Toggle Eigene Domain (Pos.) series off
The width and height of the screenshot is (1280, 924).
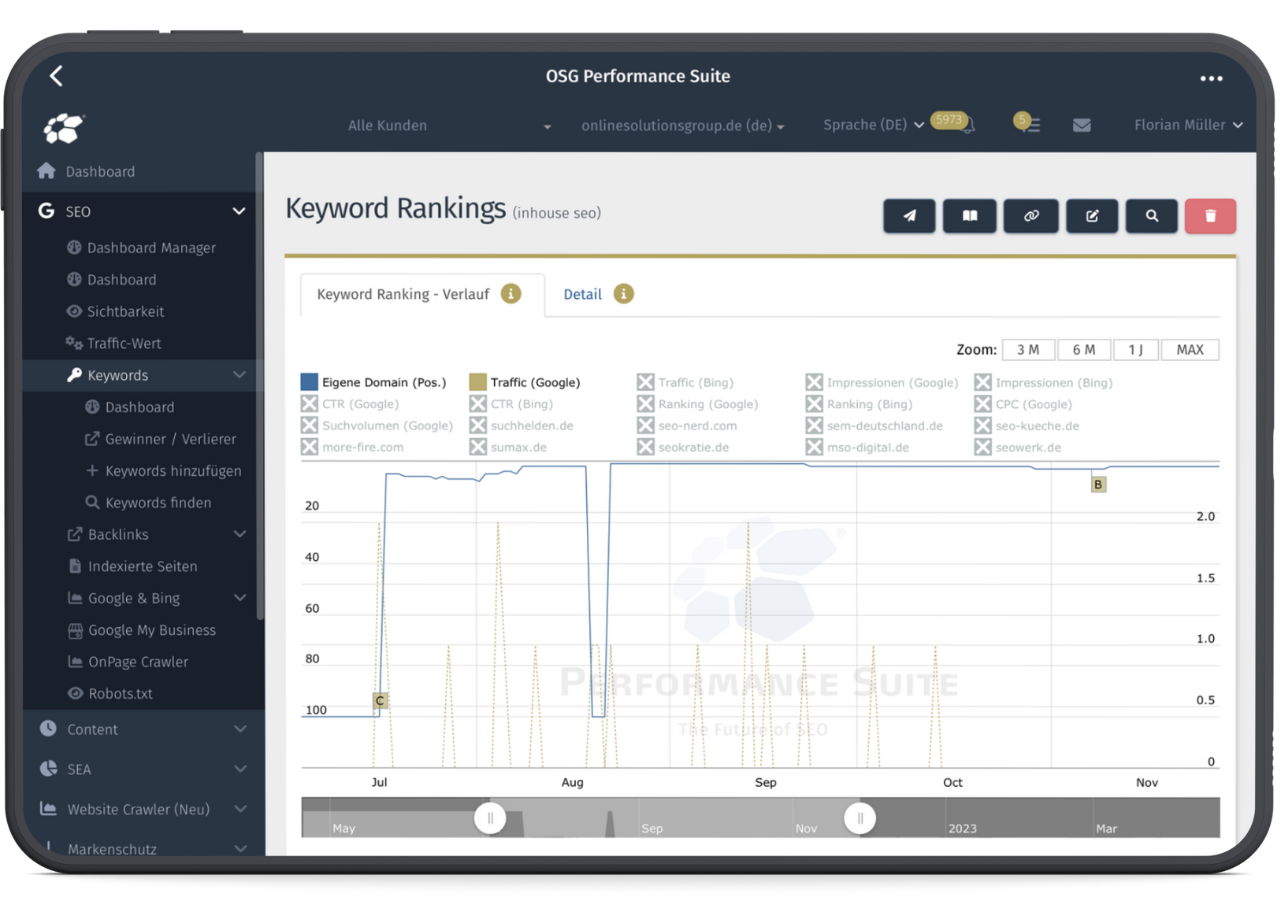373,382
